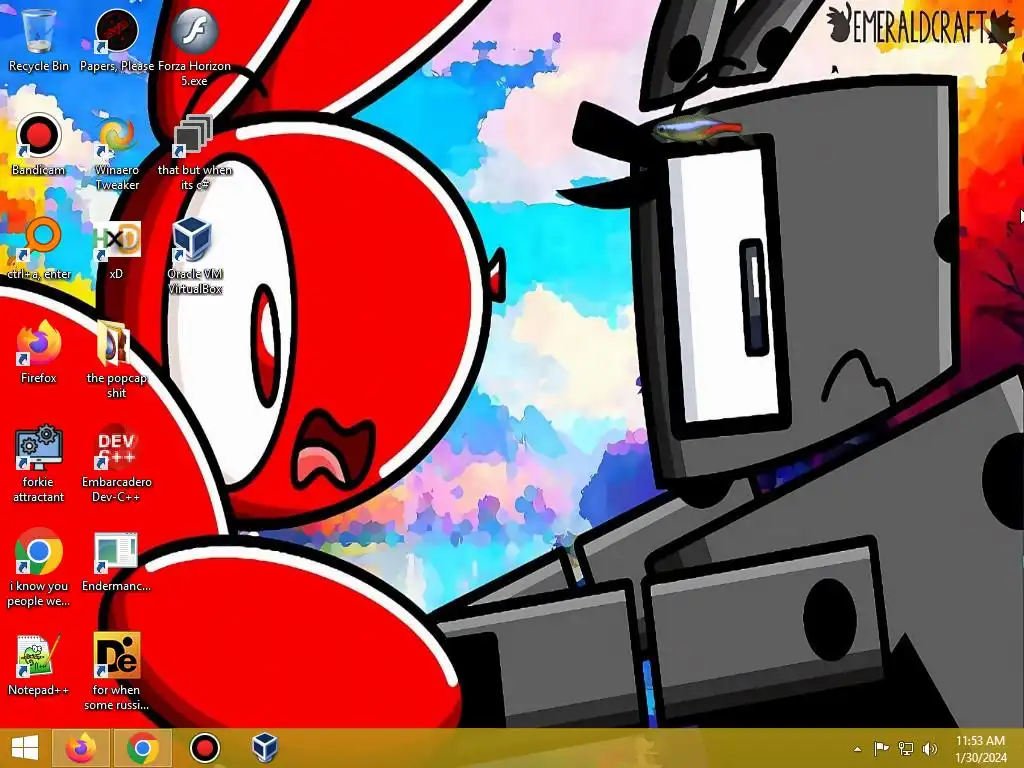The width and height of the screenshot is (1024, 768).
Task: Open the taskbar clock showing 11:53 AM
Action: 981,749
